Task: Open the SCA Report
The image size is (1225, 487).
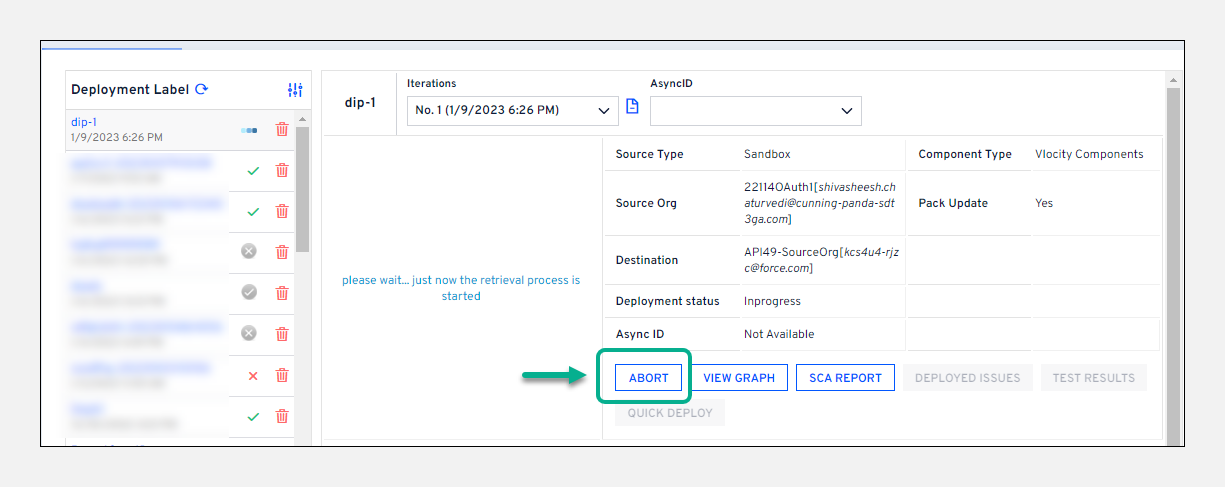Action: click(x=845, y=378)
